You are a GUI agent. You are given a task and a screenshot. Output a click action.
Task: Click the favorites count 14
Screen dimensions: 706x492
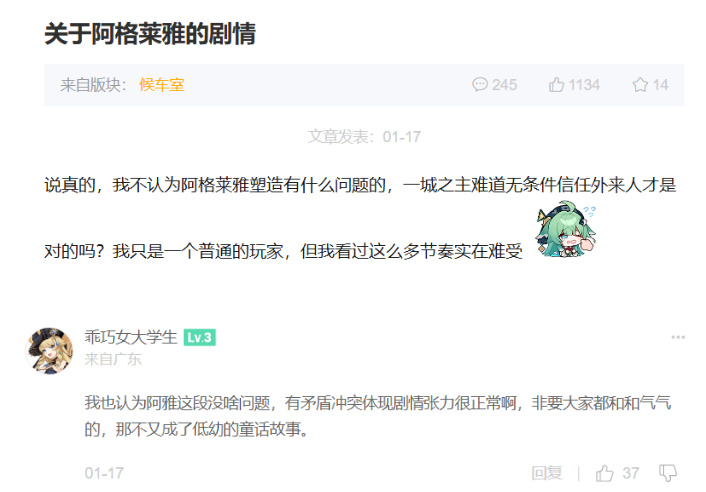point(661,85)
